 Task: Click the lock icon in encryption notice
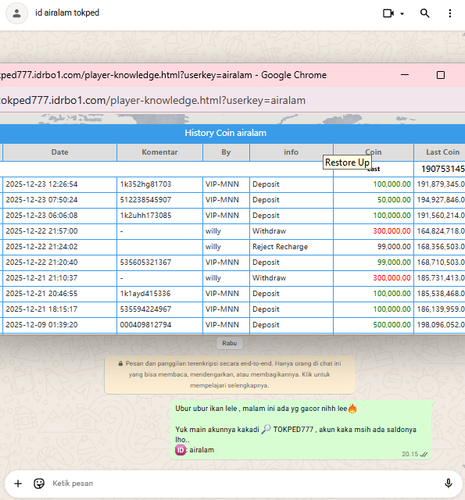(x=121, y=364)
